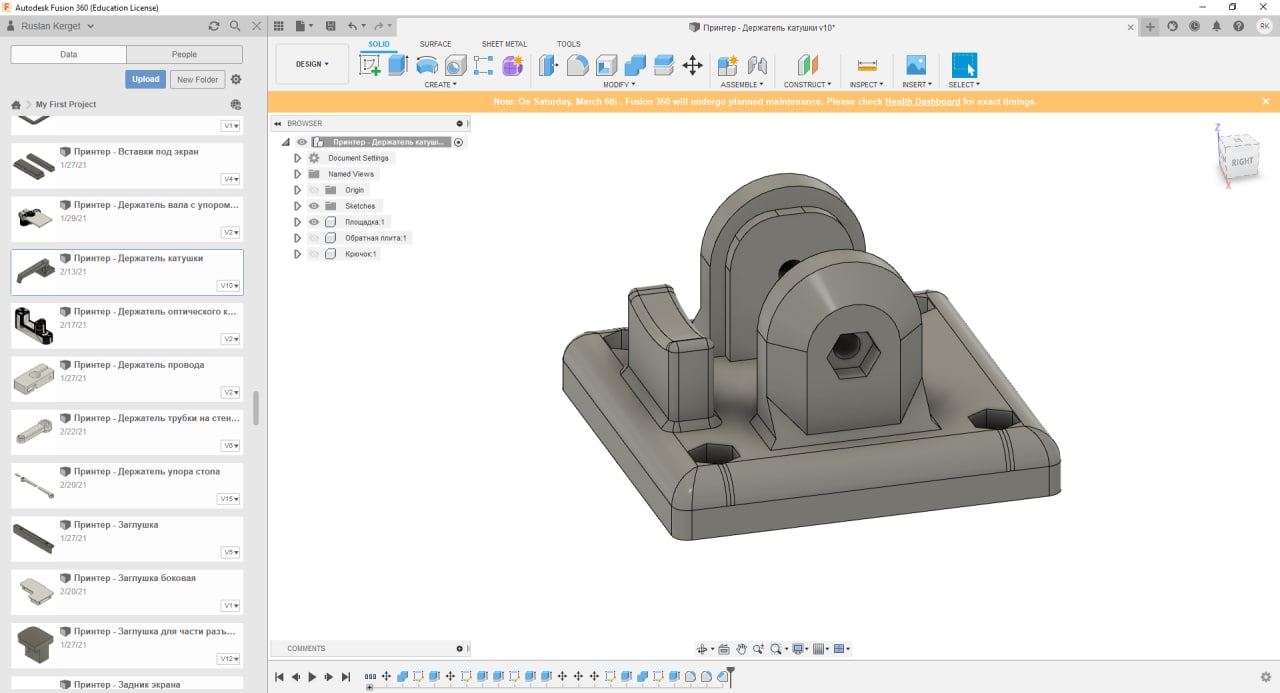
Task: Open data panel settings gear
Action: (236, 79)
